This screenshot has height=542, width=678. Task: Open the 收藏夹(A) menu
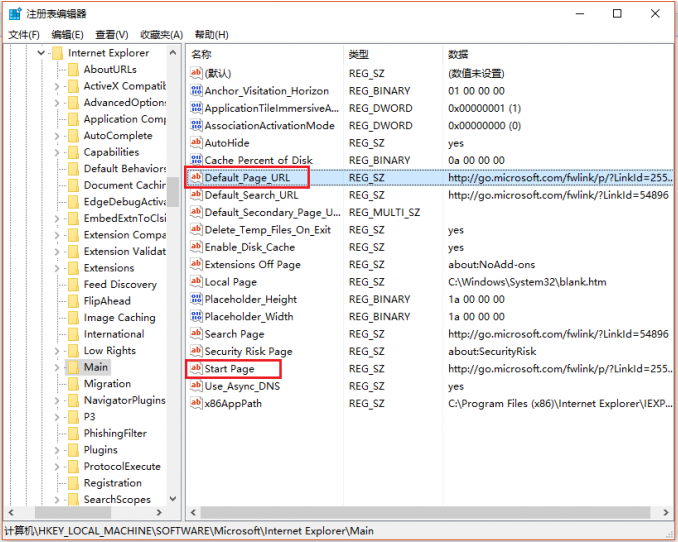(x=161, y=35)
